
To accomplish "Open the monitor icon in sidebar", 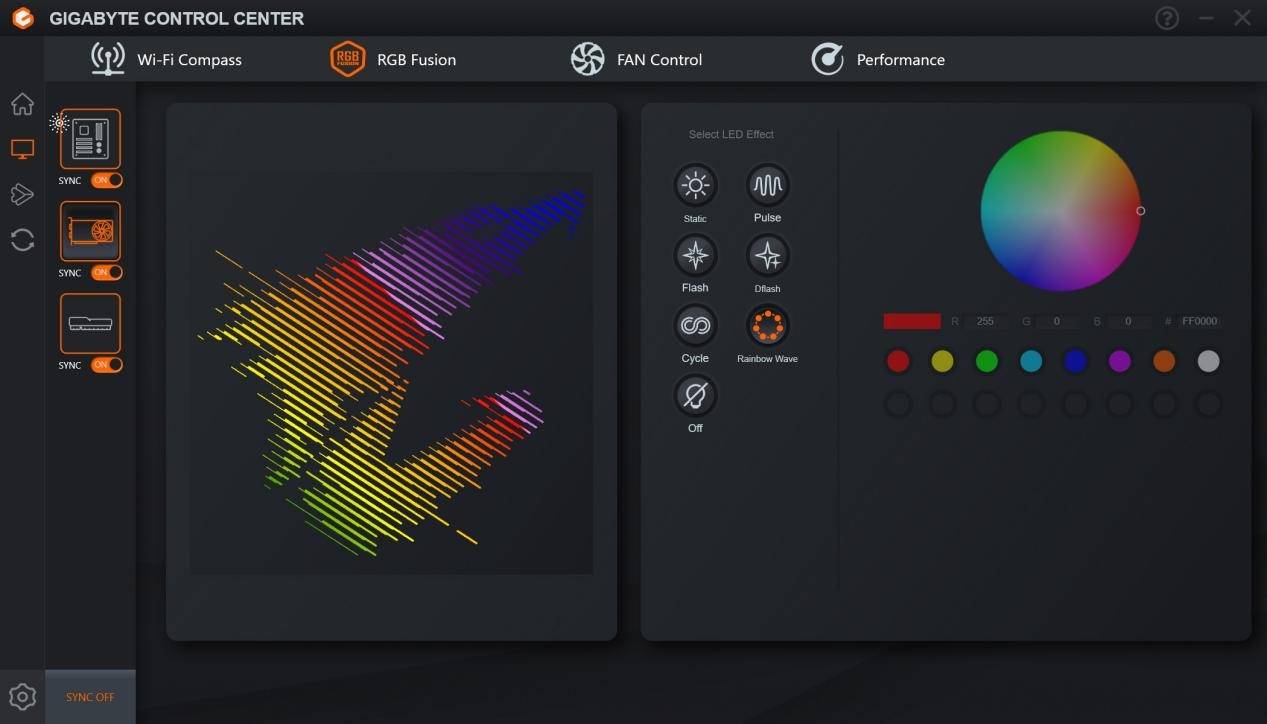I will pos(22,149).
